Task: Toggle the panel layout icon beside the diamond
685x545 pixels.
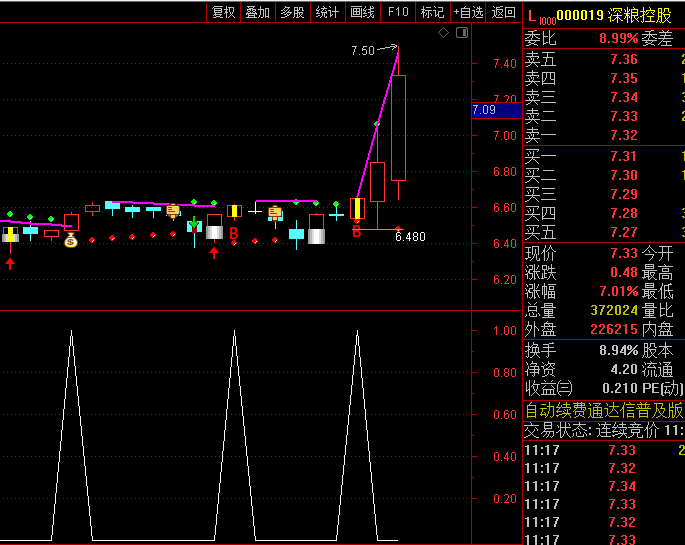Action: pos(461,33)
